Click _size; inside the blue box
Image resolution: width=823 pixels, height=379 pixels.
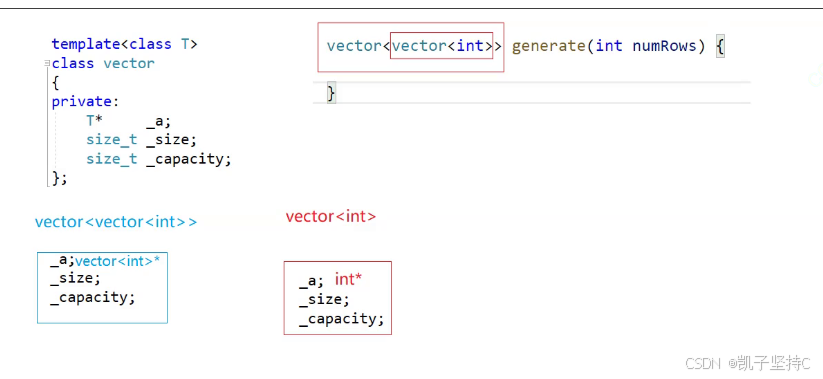point(75,279)
